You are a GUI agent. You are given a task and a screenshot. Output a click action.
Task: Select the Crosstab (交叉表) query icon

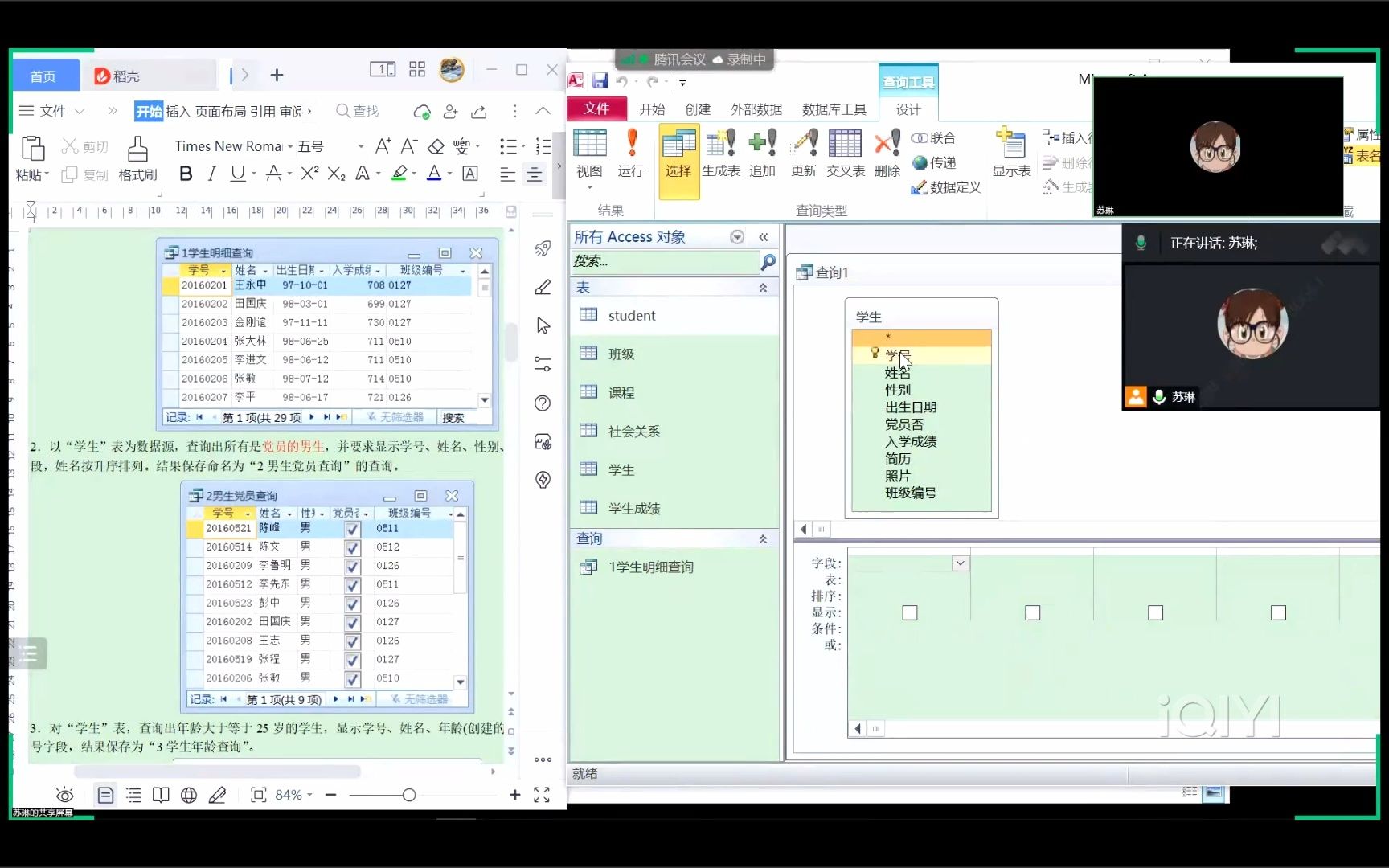click(845, 154)
